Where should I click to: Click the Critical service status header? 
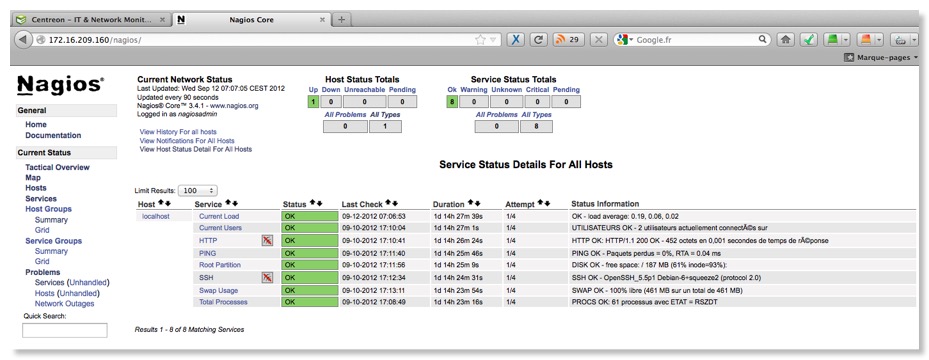click(537, 89)
